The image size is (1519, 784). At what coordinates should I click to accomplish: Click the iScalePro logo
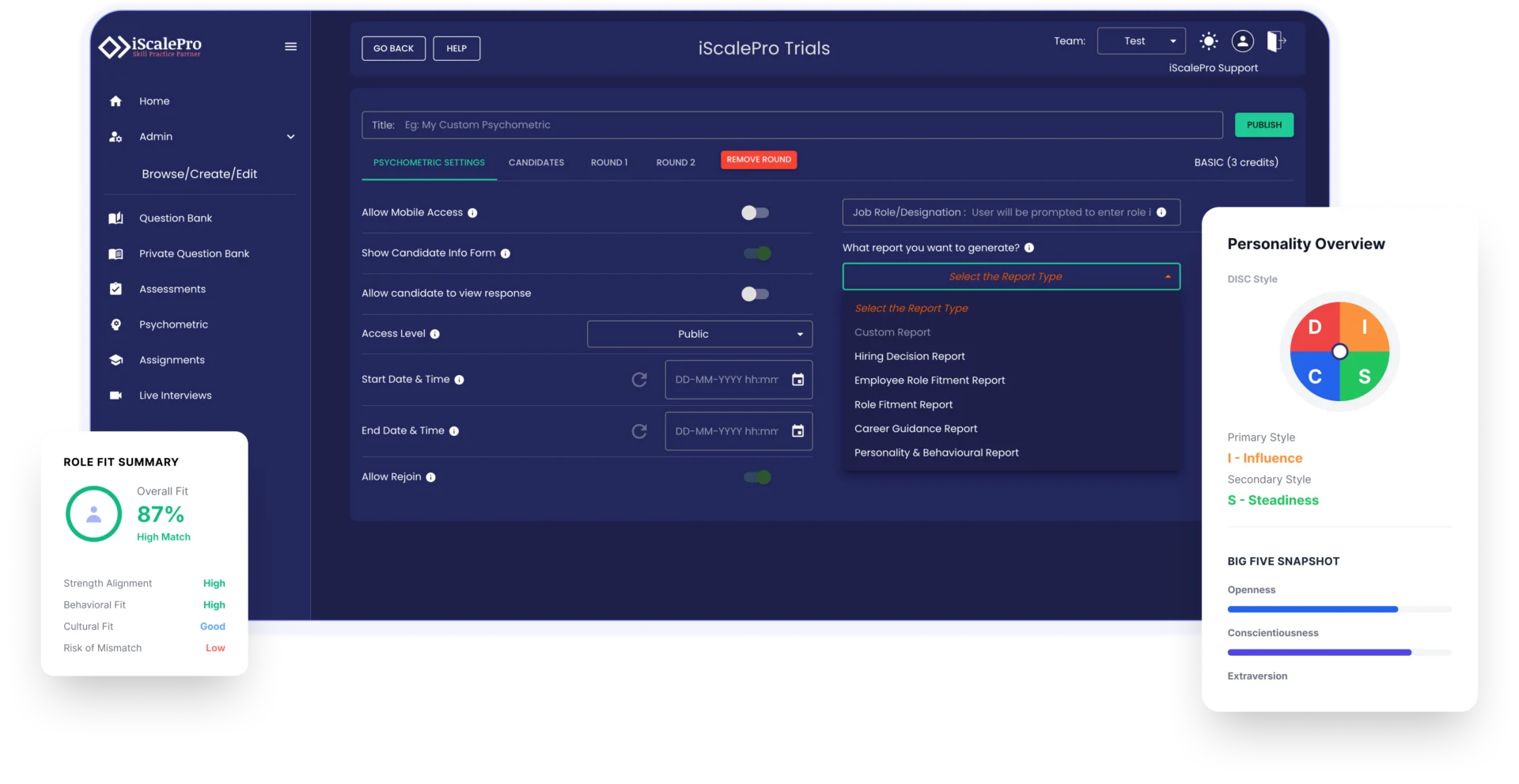(x=150, y=47)
